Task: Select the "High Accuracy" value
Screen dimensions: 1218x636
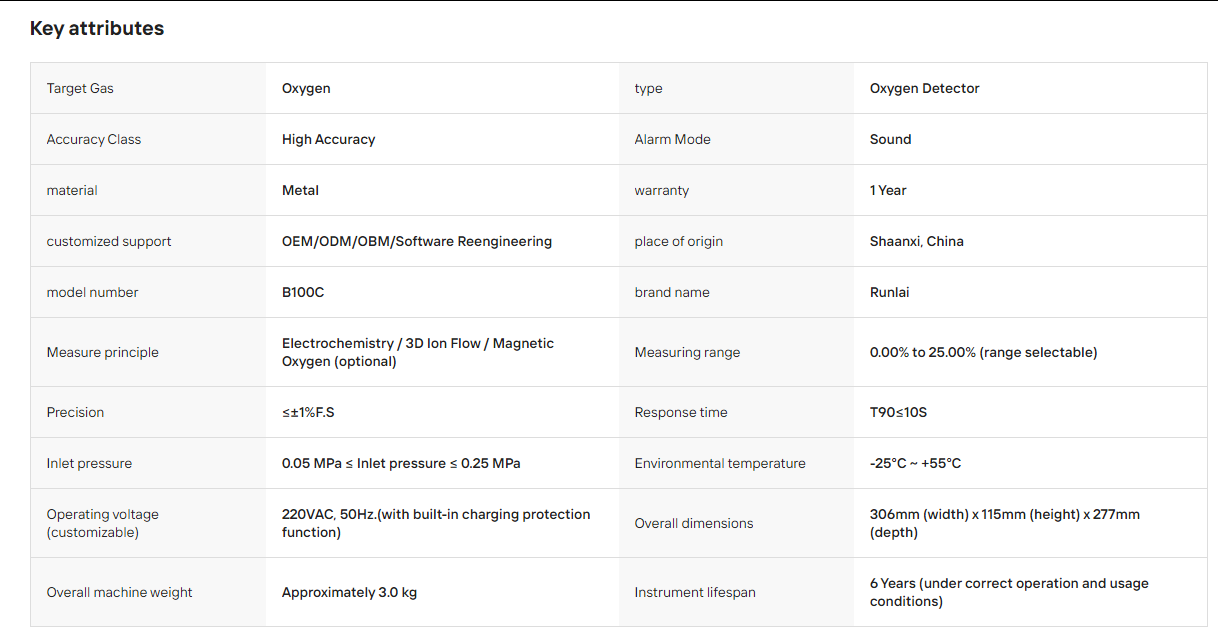Action: tap(329, 139)
